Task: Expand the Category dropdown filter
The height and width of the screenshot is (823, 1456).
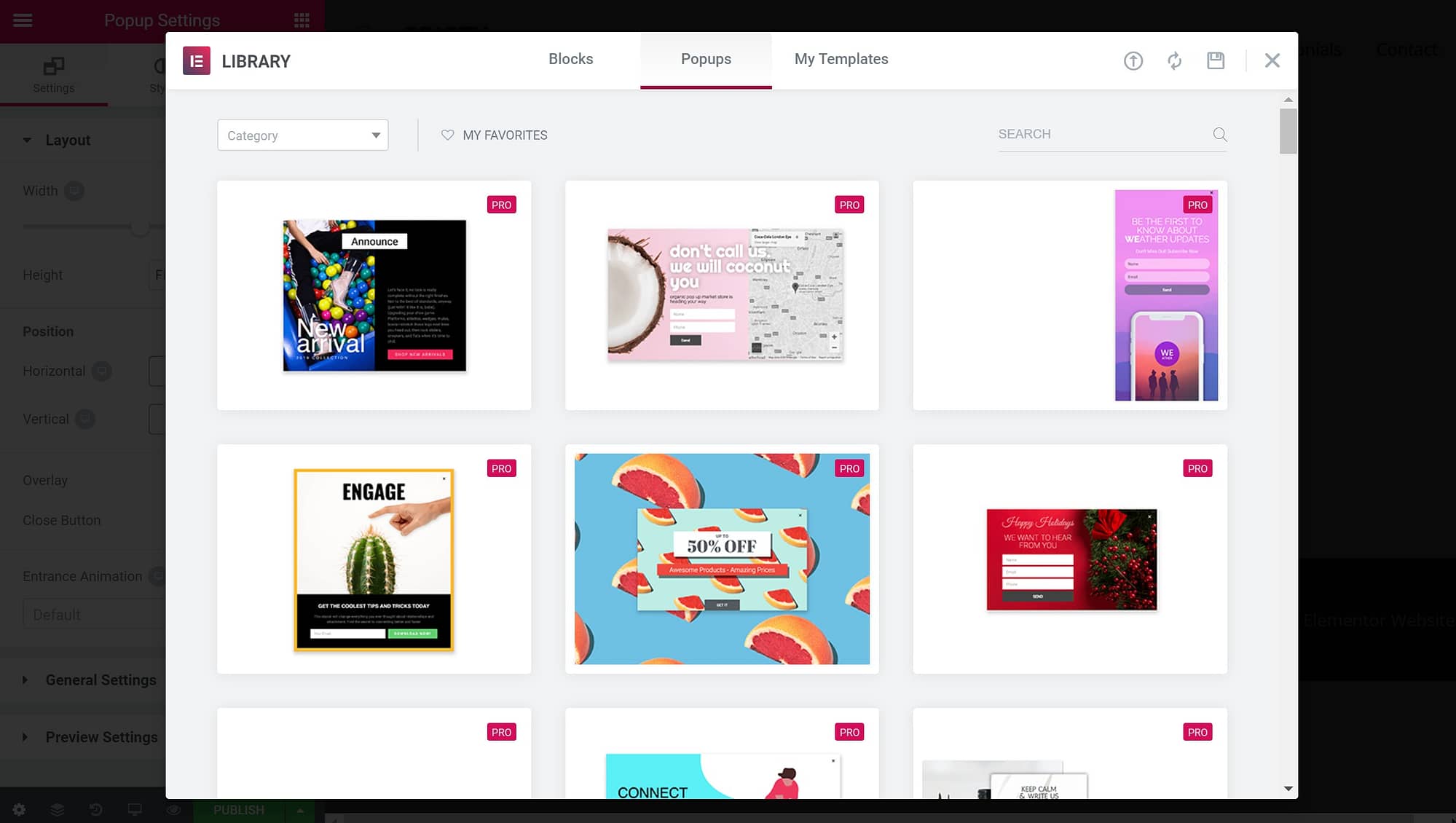Action: pos(303,135)
